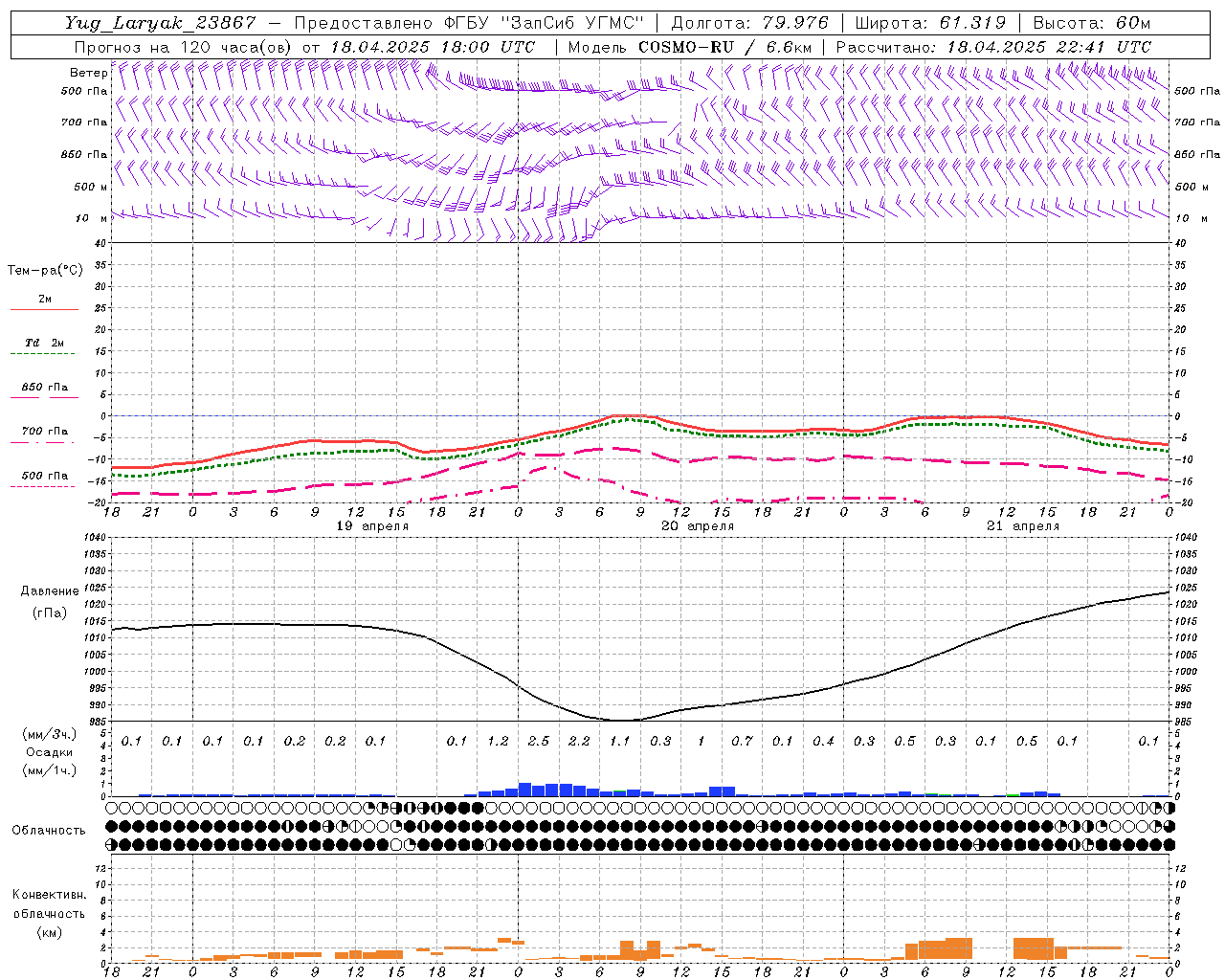Click the 21 апреля date label
This screenshot has height=980, width=1225.
pos(1023,525)
